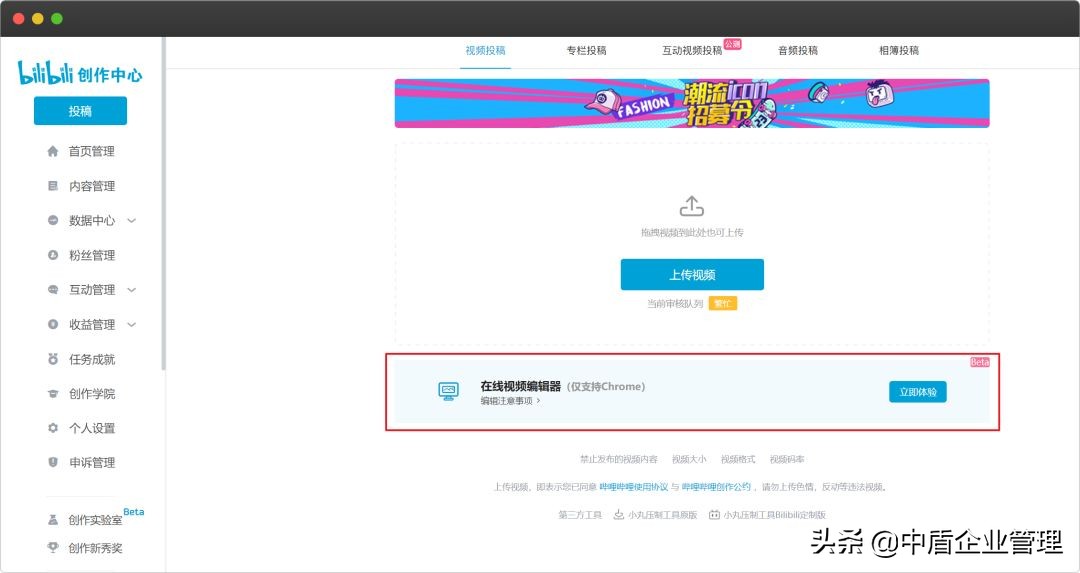The width and height of the screenshot is (1080, 573).
Task: Expand the 收益管理 submenu chevron
Action: click(132, 324)
